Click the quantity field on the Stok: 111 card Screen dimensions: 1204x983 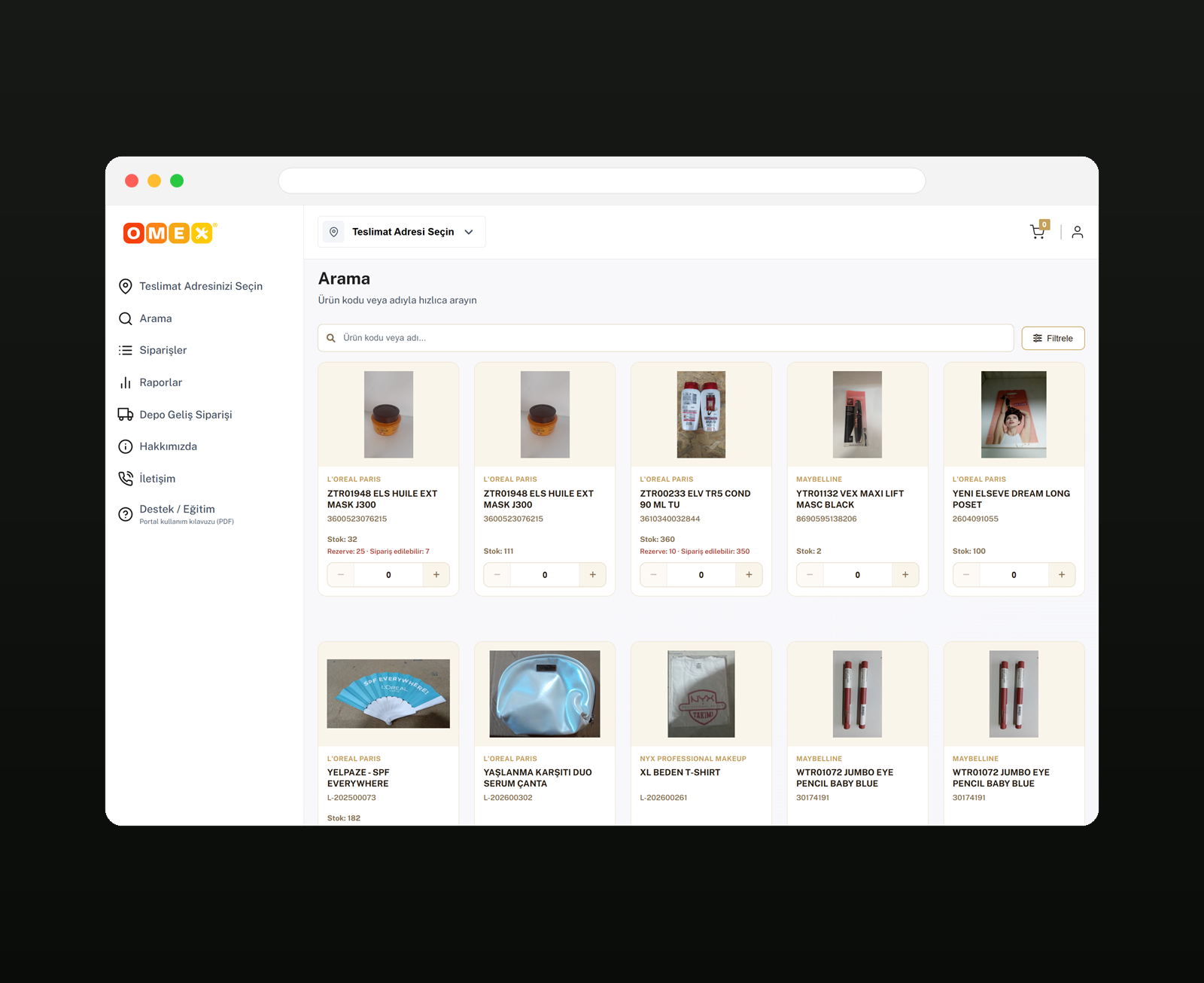point(545,575)
